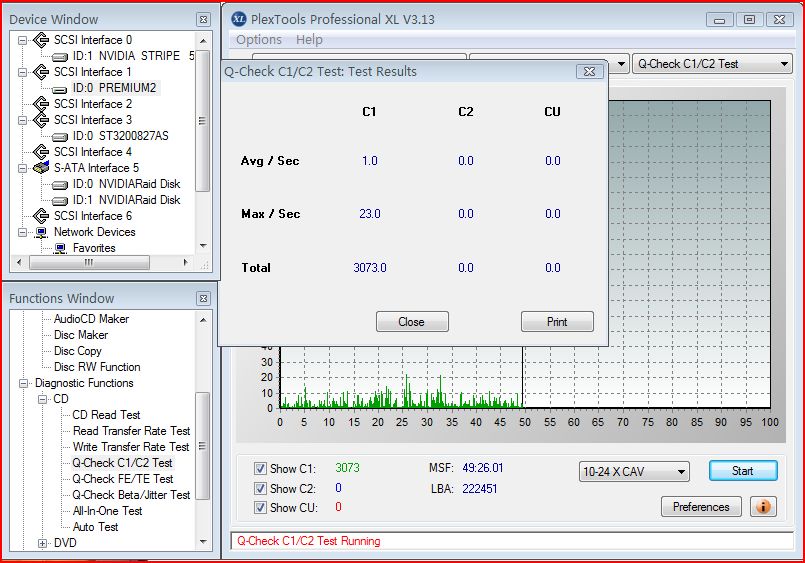Close the Device Window panel
Screen dimensions: 805x563
(x=203, y=20)
